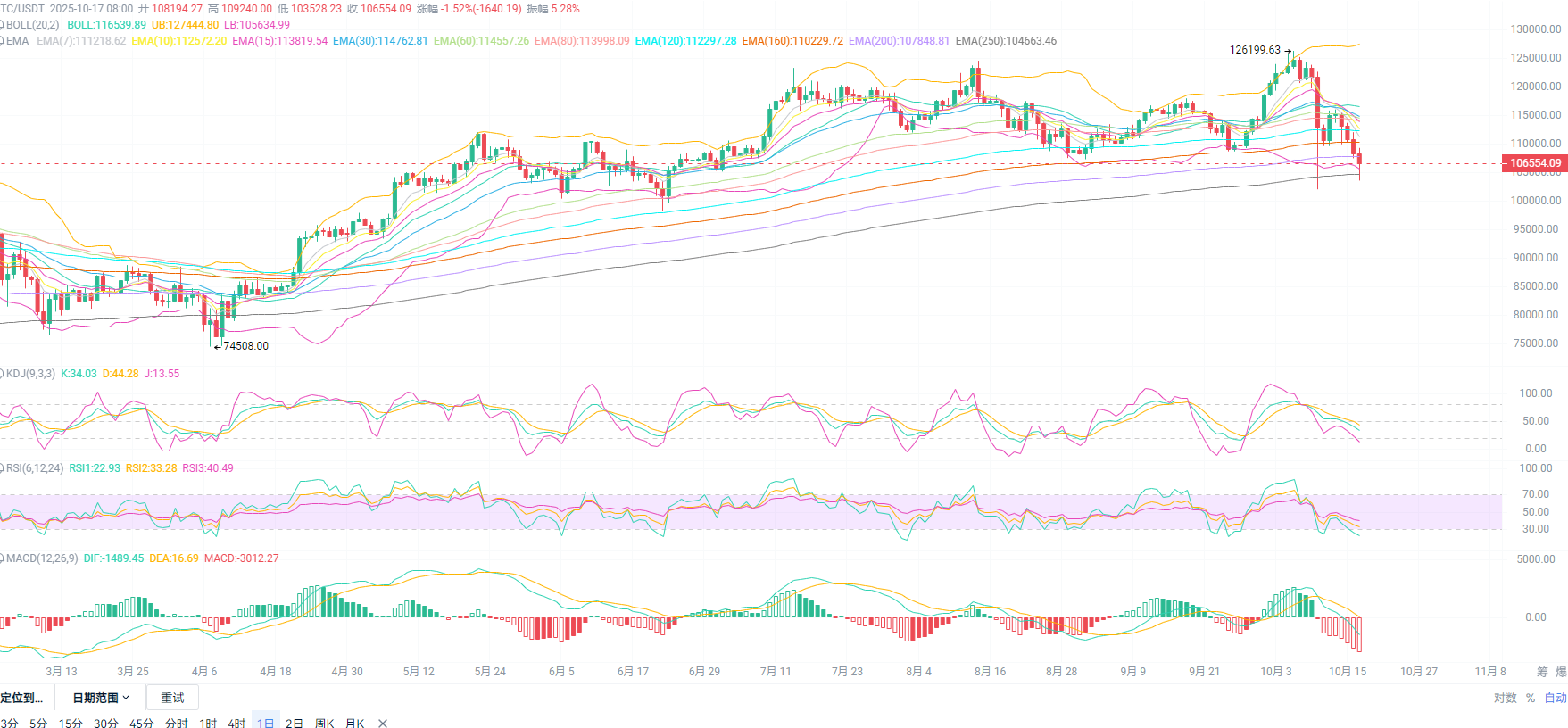1568x728 pixels.
Task: Toggle the % percentage scale
Action: [1531, 698]
